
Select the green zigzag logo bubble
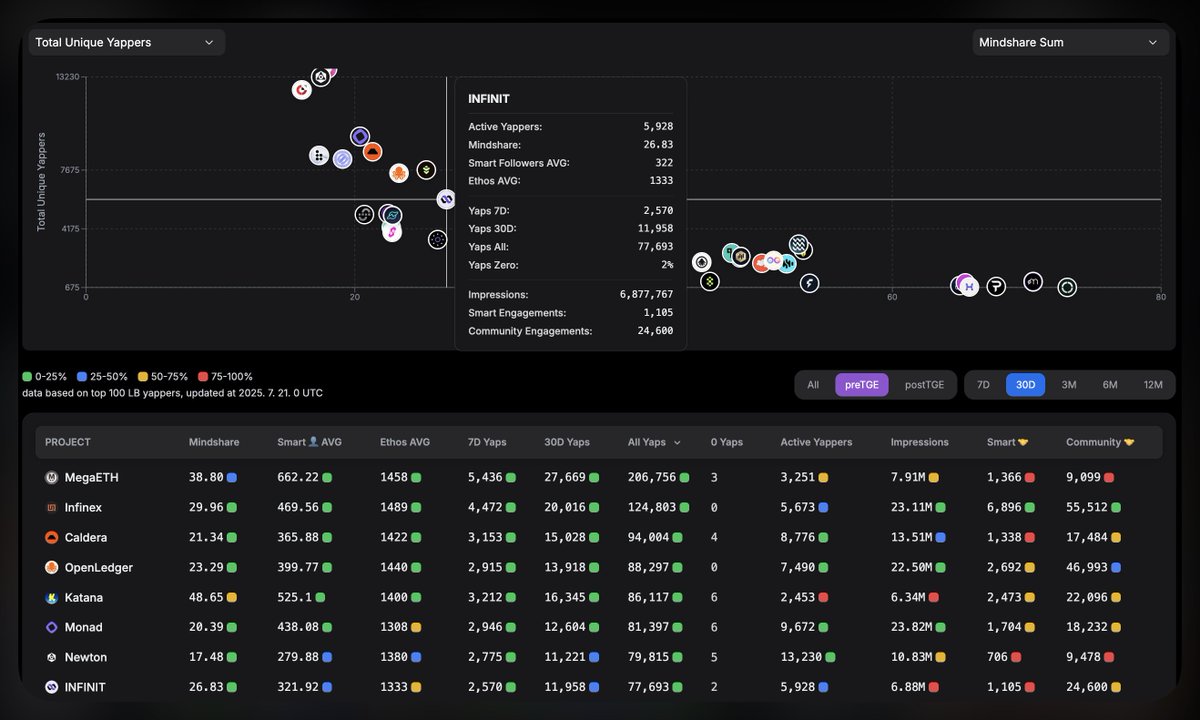[710, 281]
